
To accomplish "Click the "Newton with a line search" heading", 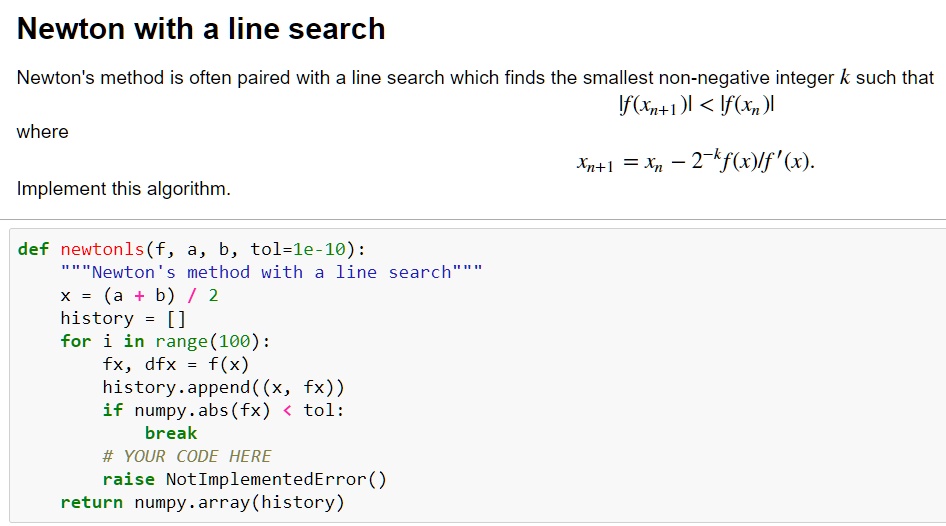I will point(201,28).
